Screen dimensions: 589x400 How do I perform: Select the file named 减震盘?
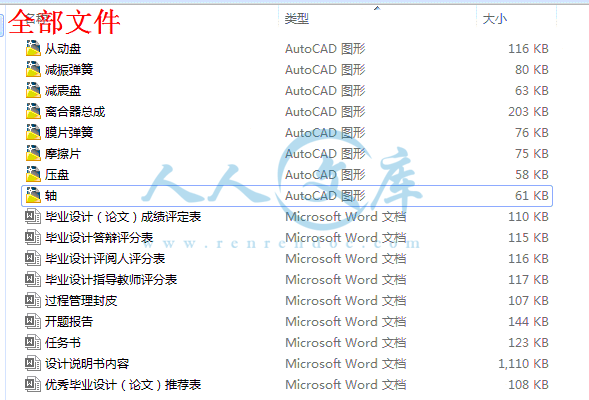pyautogui.click(x=63, y=91)
